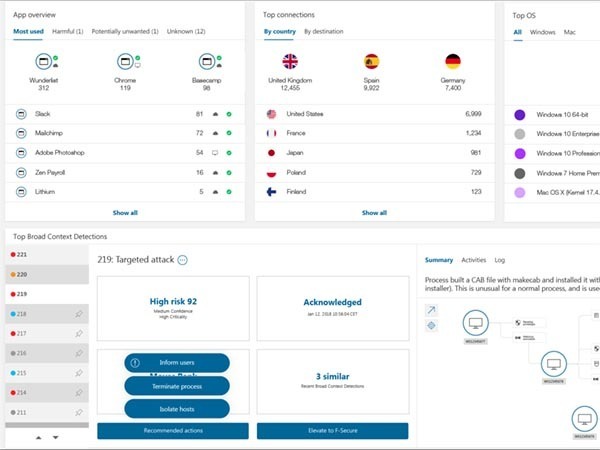Open the options icon beside Targeted attack

(x=183, y=260)
